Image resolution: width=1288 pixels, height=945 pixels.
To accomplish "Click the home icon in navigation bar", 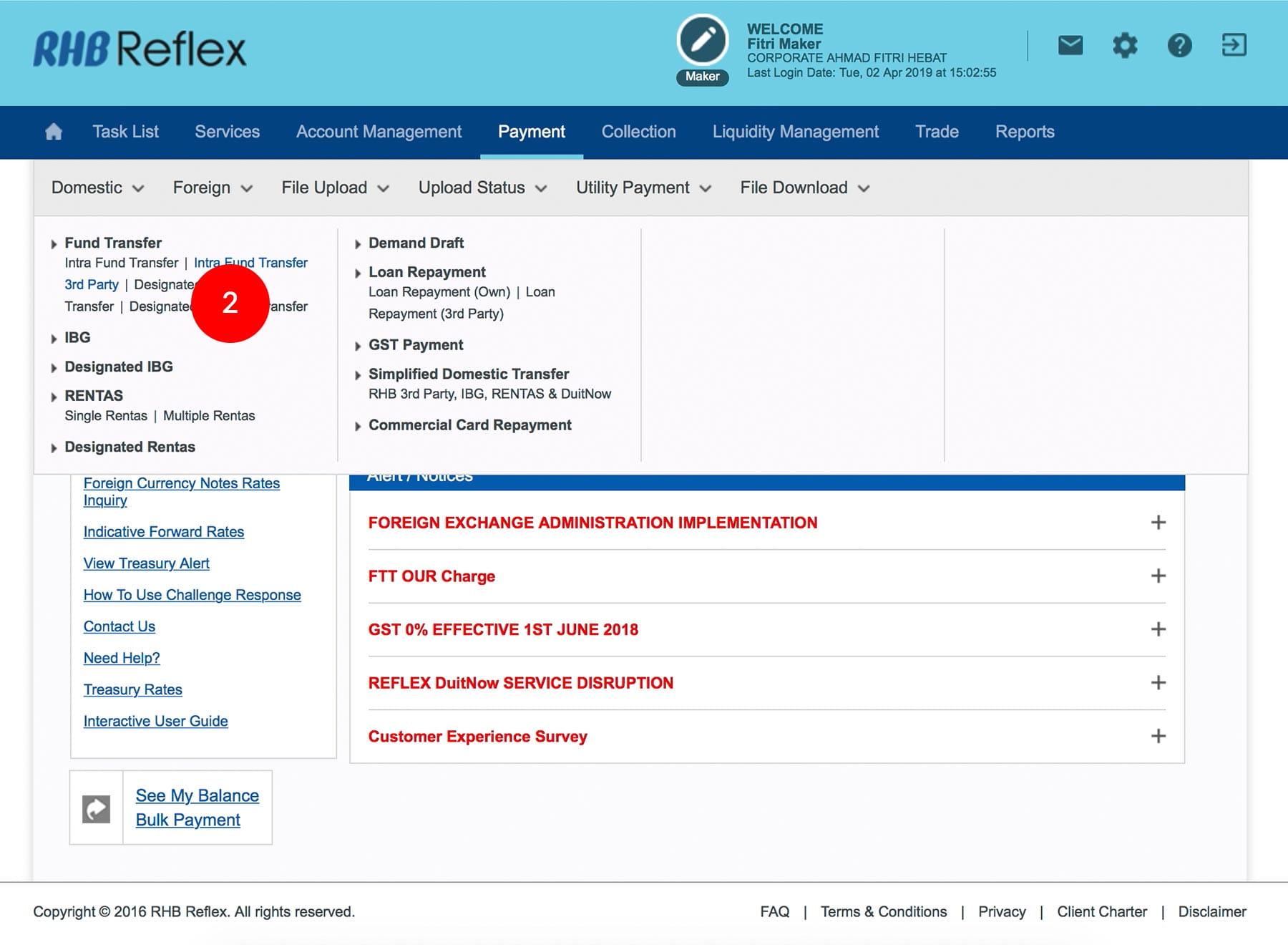I will (x=54, y=132).
